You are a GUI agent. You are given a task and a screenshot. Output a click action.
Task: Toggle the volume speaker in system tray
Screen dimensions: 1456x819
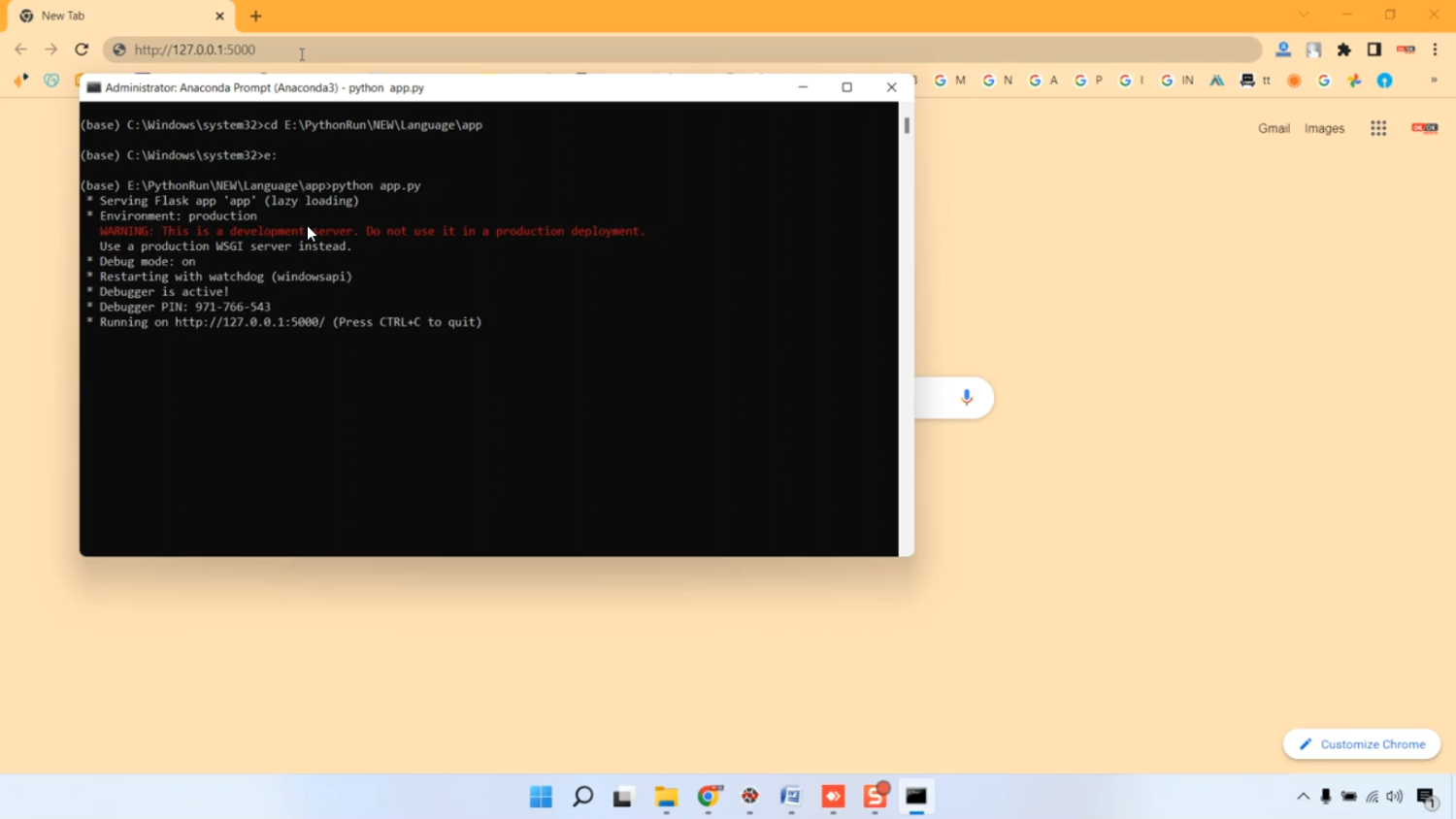point(1395,797)
